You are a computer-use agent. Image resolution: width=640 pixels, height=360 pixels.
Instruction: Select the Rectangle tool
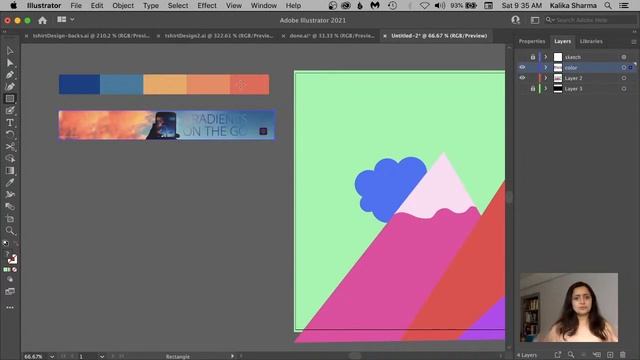coord(10,99)
